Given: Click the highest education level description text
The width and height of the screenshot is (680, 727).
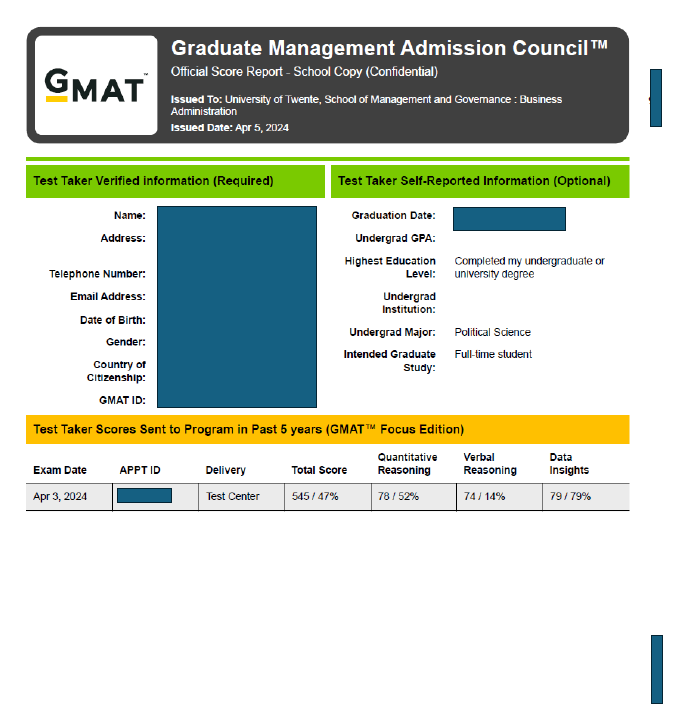Looking at the screenshot, I should [x=529, y=268].
